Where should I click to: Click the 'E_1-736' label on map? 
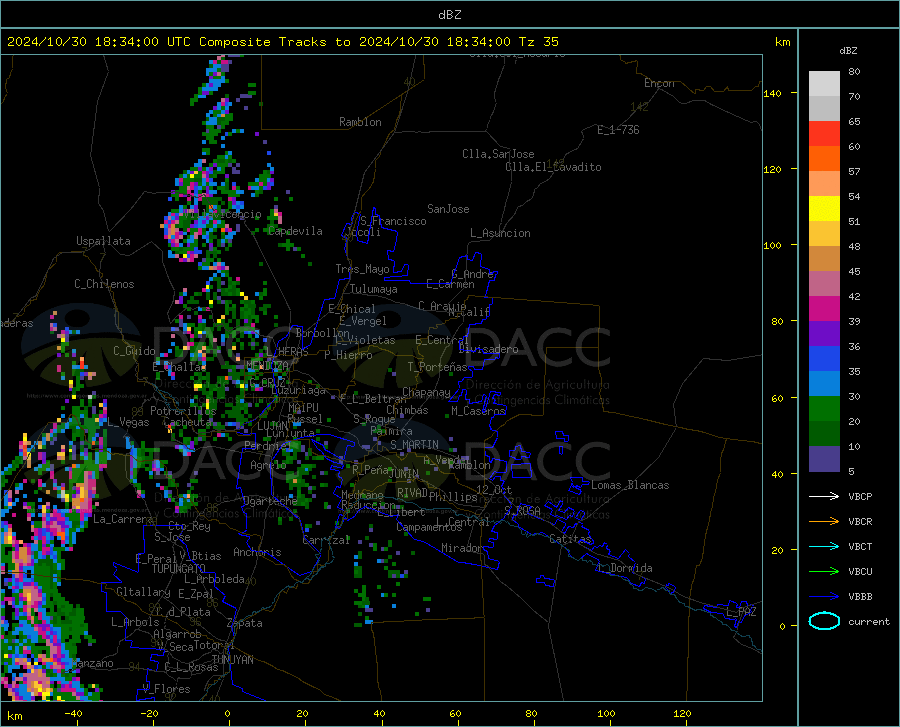pyautogui.click(x=618, y=130)
